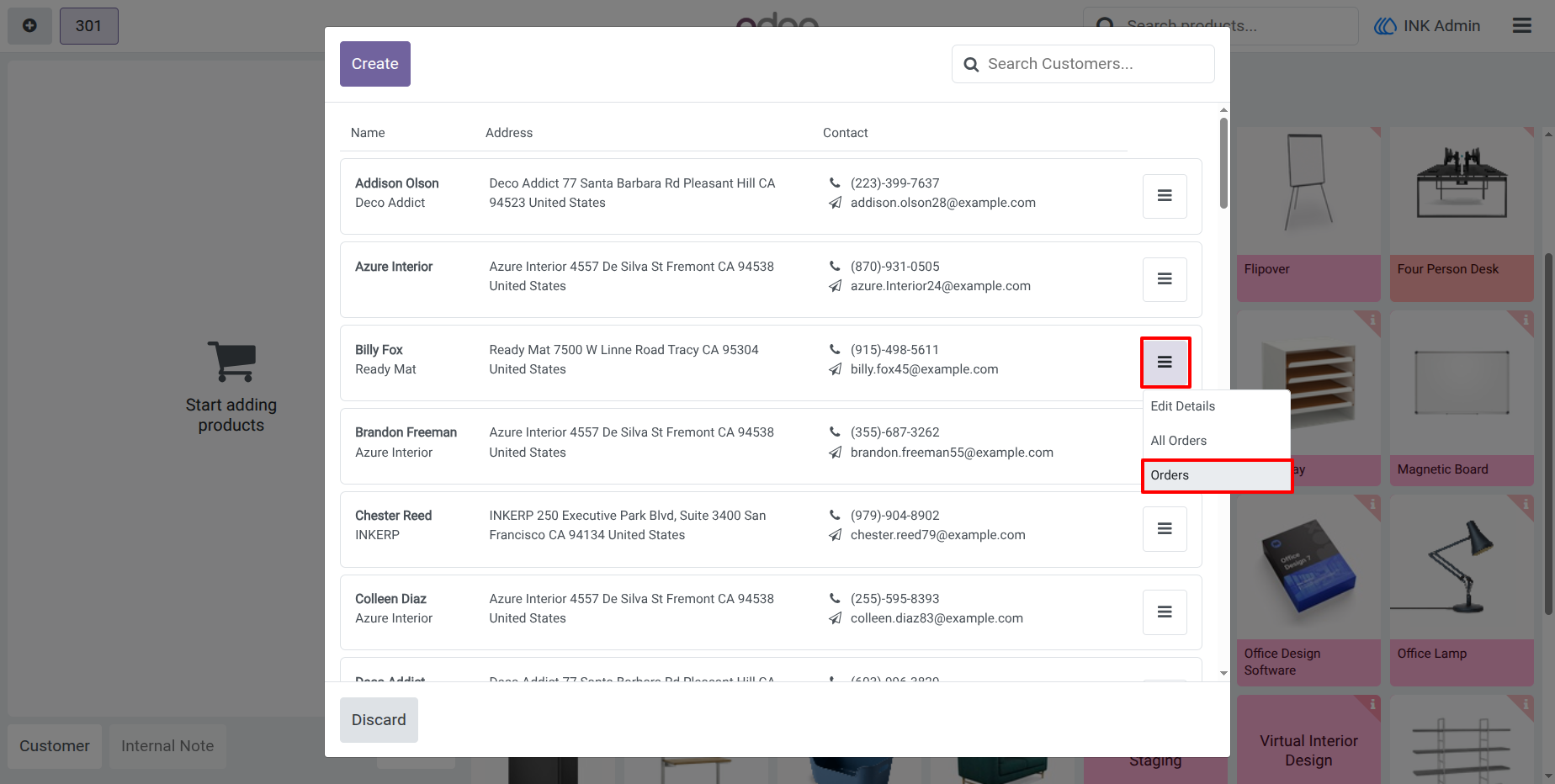Open hamburger menu for Addison Olson
Image resolution: width=1555 pixels, height=784 pixels.
pyautogui.click(x=1165, y=196)
